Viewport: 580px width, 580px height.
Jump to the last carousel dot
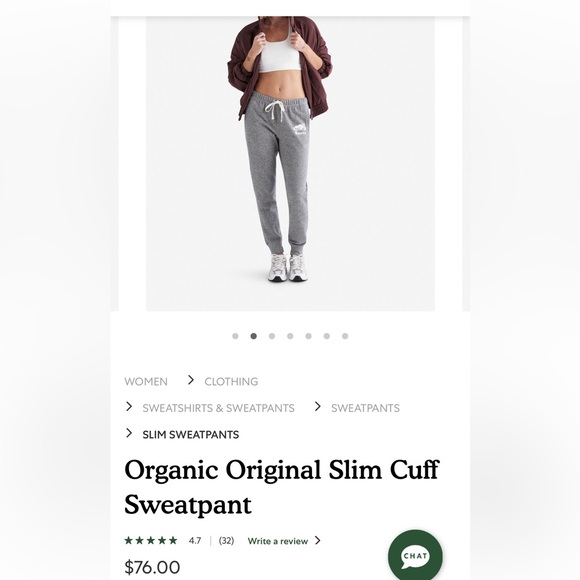345,336
